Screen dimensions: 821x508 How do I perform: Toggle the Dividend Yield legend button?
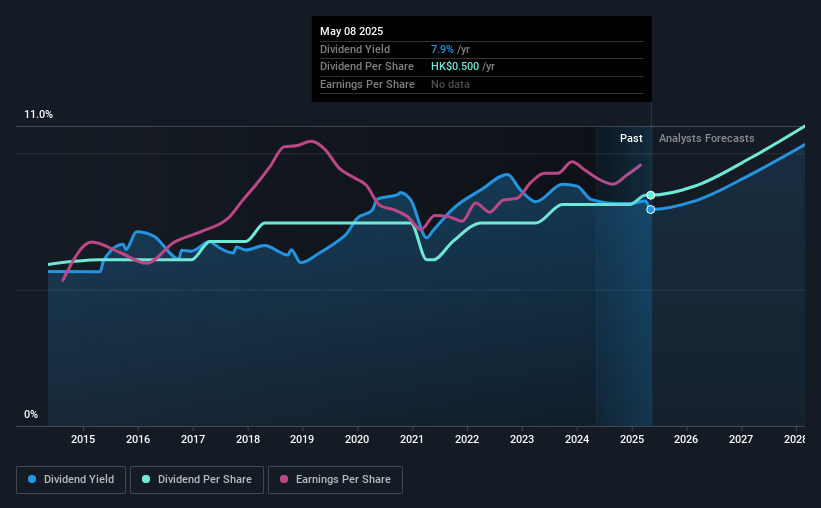pos(71,480)
